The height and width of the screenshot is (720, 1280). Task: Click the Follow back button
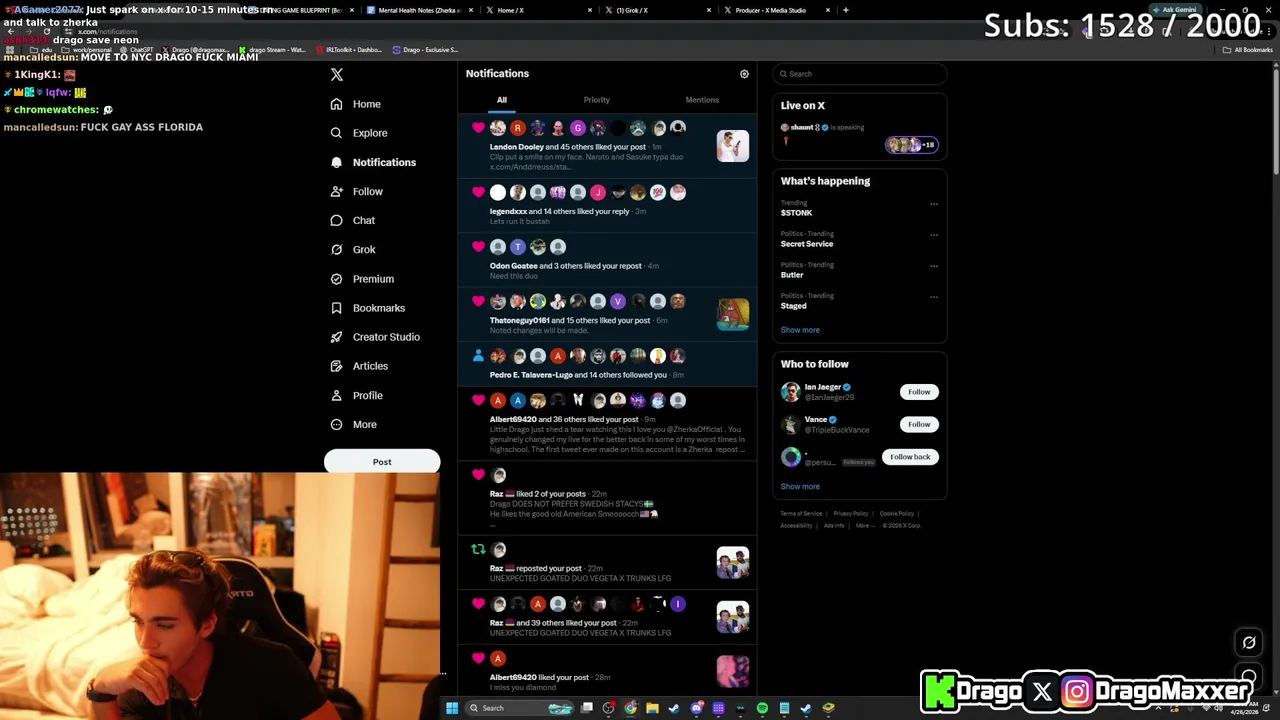coord(910,457)
